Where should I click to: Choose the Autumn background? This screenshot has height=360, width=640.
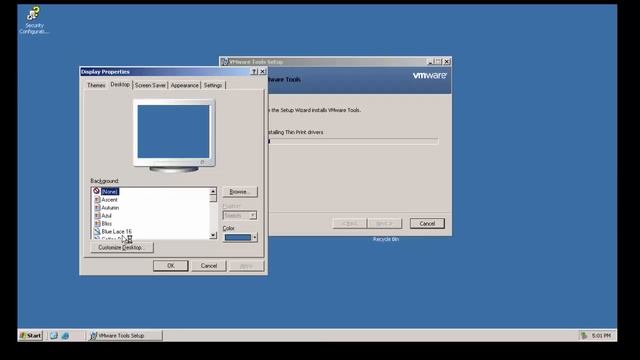pyautogui.click(x=110, y=208)
